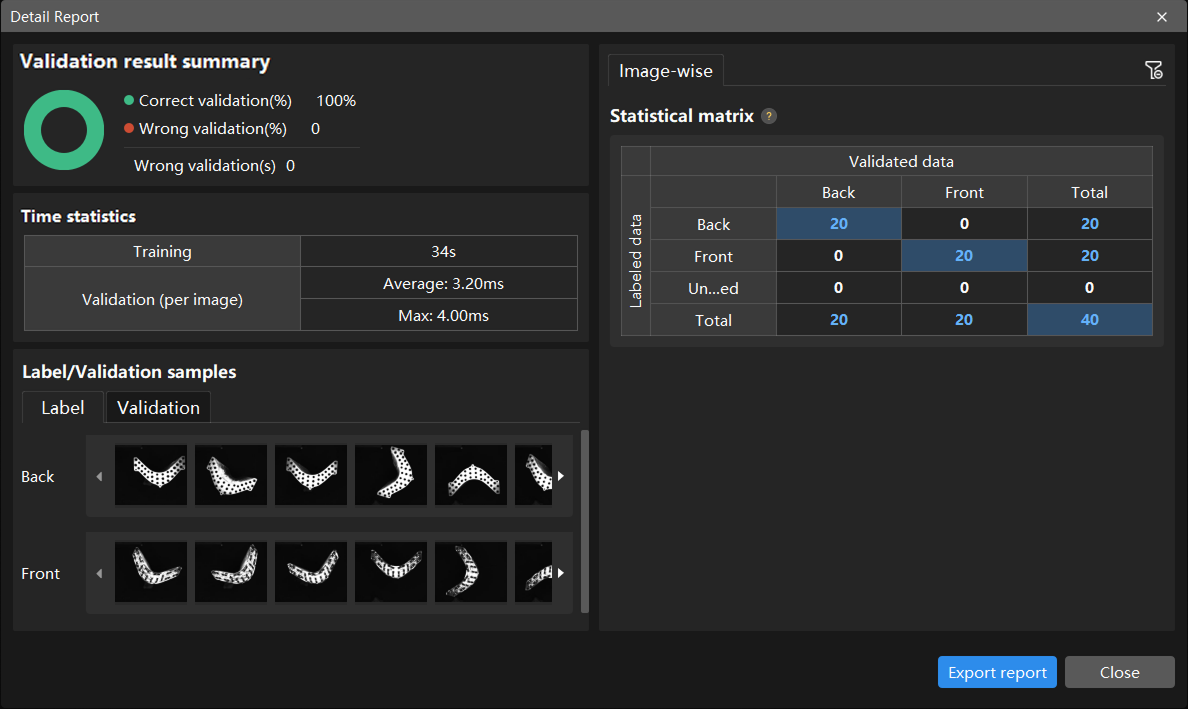The image size is (1188, 709).
Task: Click the Close button
Action: pos(1120,672)
